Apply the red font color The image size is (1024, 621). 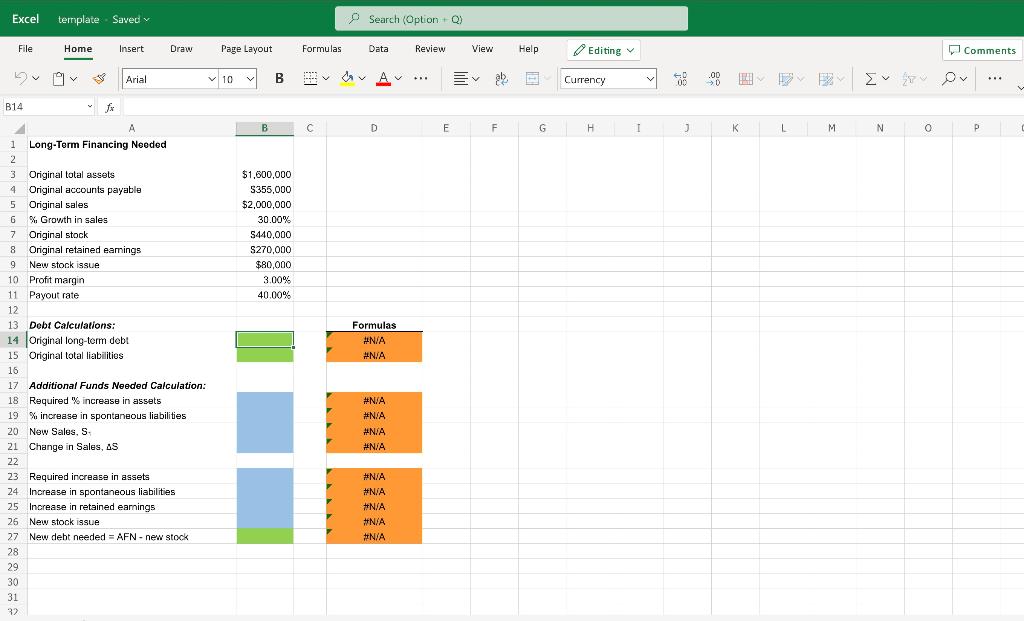click(383, 78)
